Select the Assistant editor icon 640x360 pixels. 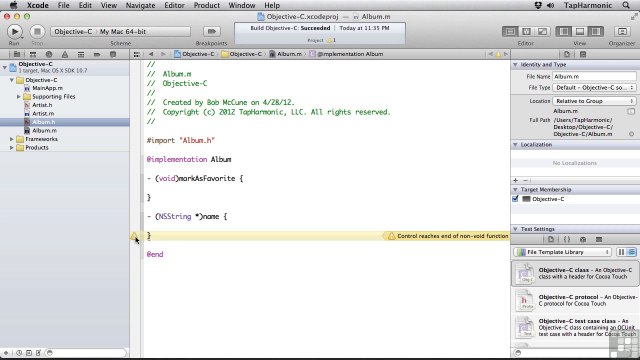click(x=526, y=31)
